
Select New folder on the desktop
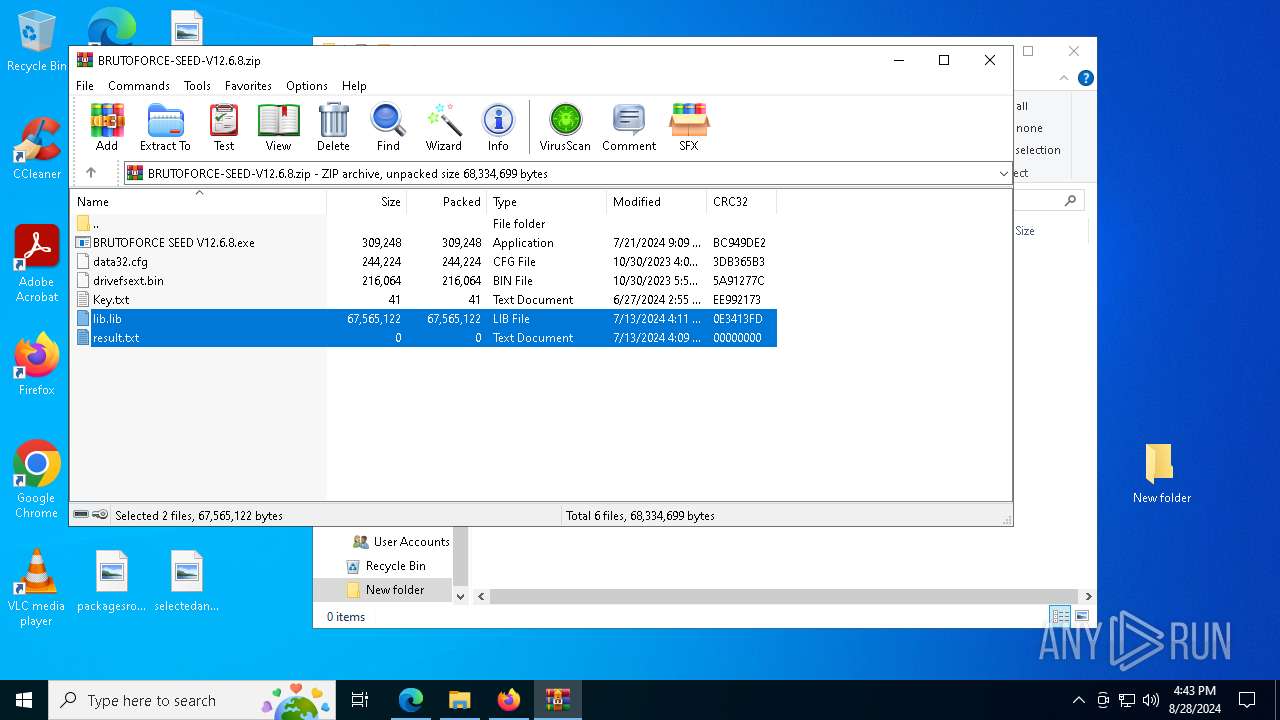coord(1161,474)
